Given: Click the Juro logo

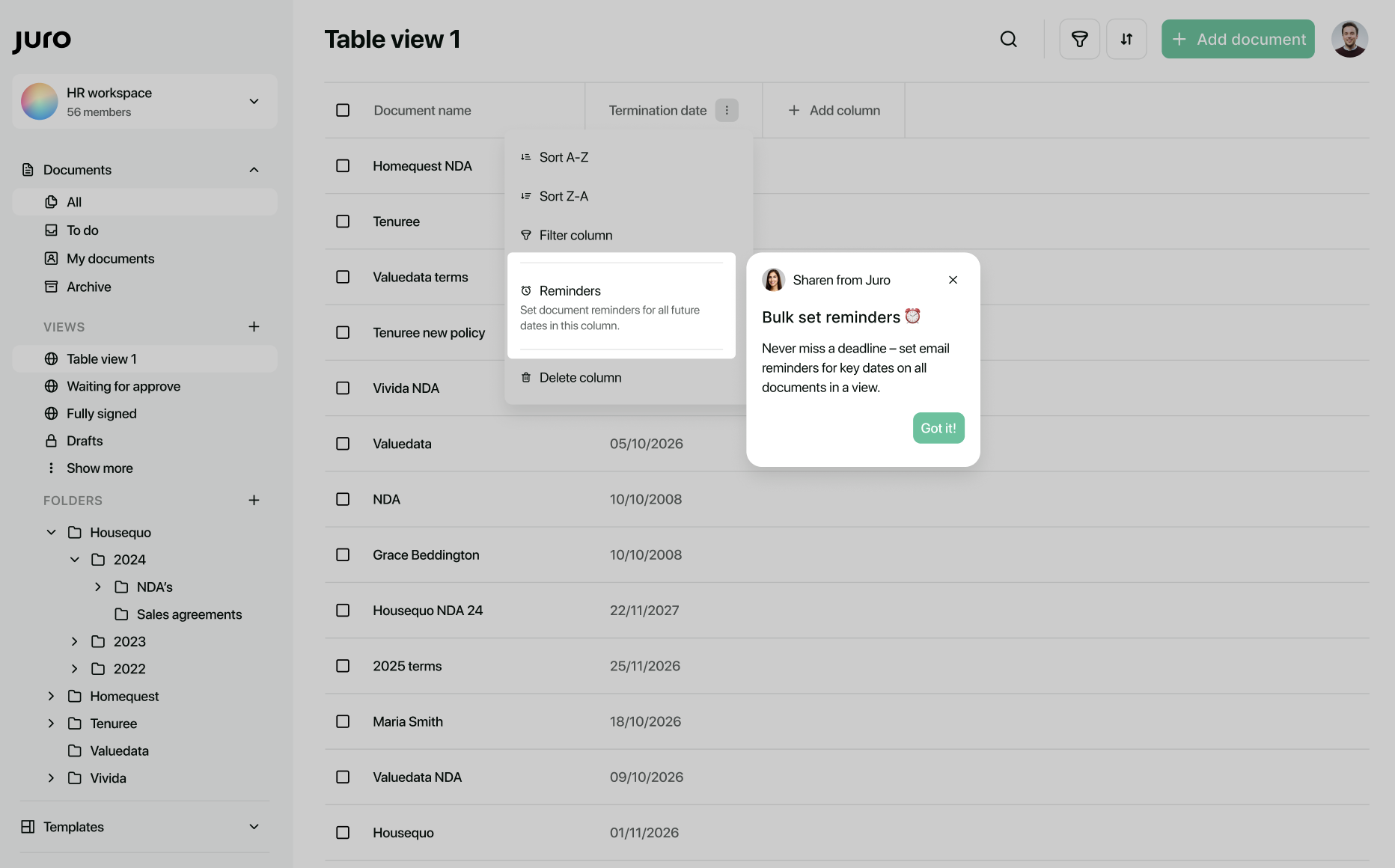Looking at the screenshot, I should coord(42,40).
